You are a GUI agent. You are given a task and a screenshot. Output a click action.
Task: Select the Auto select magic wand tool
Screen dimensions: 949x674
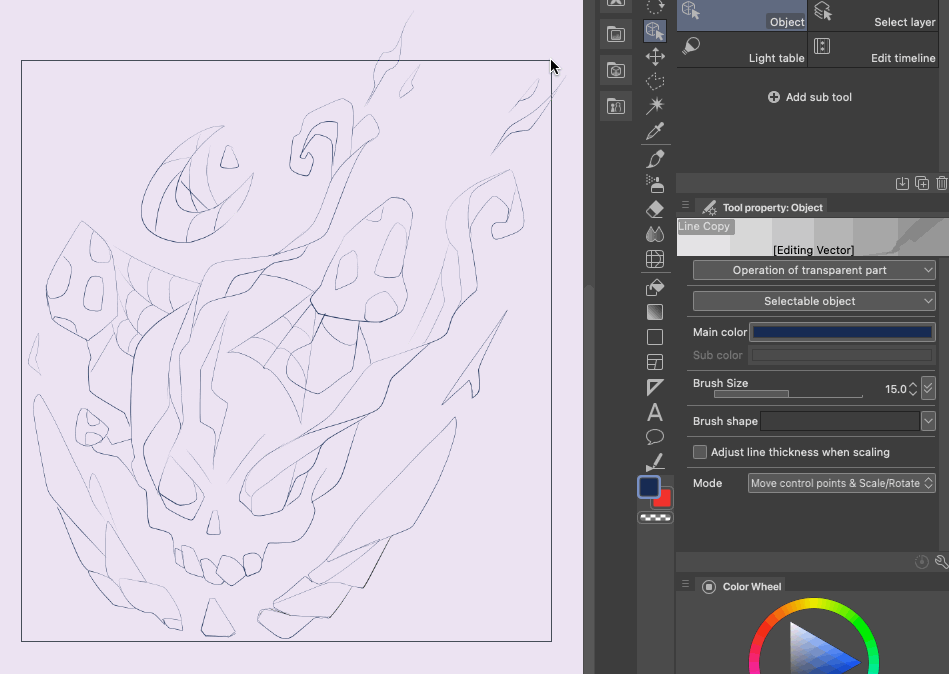coord(655,105)
